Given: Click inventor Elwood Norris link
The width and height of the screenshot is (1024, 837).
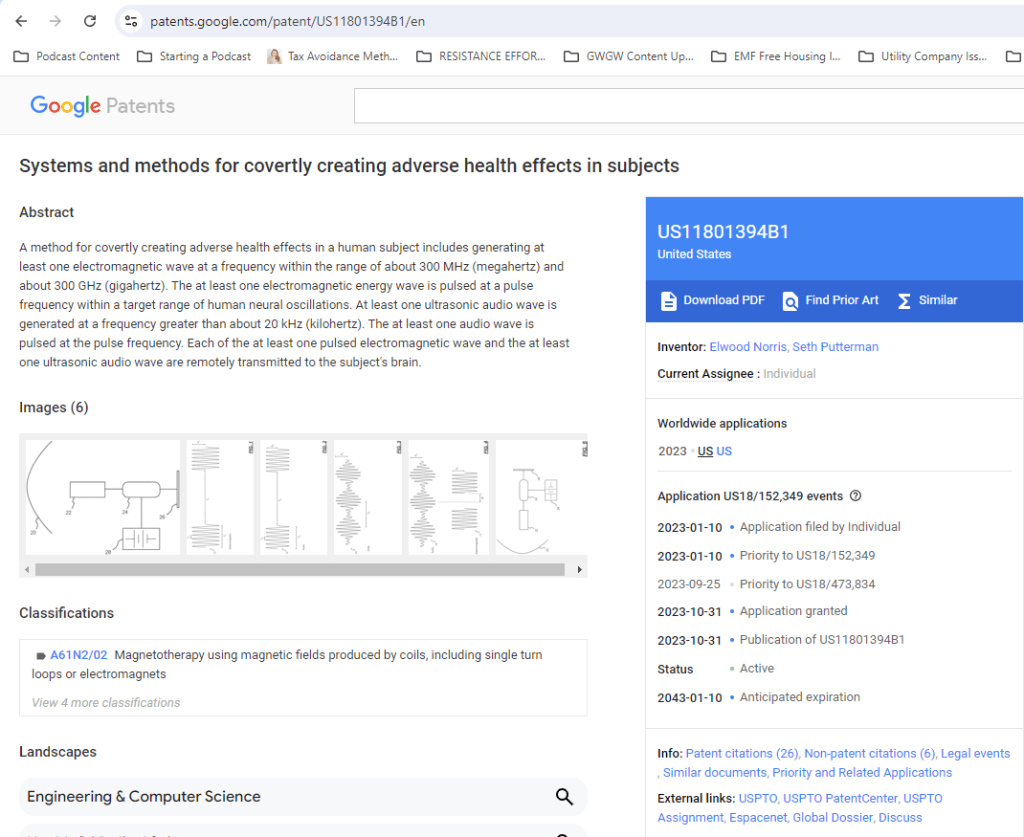Looking at the screenshot, I should point(747,347).
